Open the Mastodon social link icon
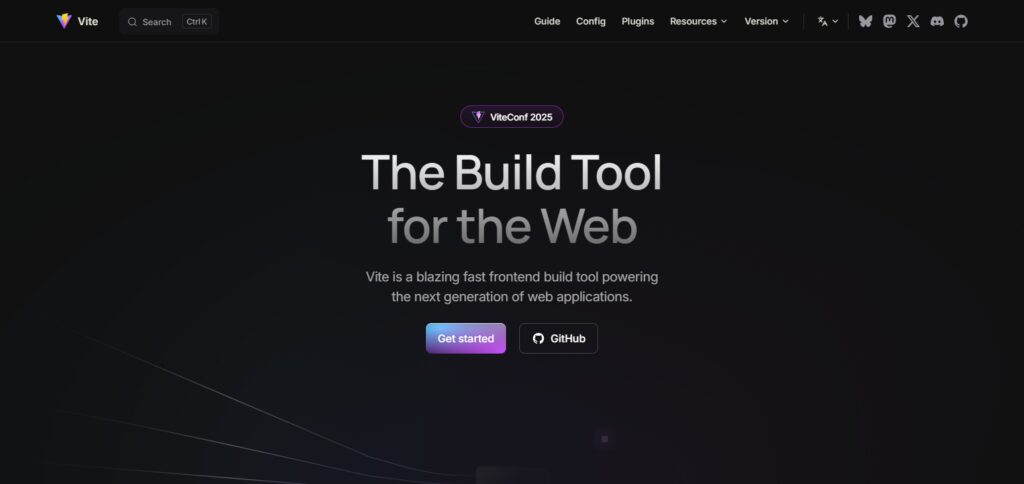Image resolution: width=1024 pixels, height=484 pixels. 889,22
